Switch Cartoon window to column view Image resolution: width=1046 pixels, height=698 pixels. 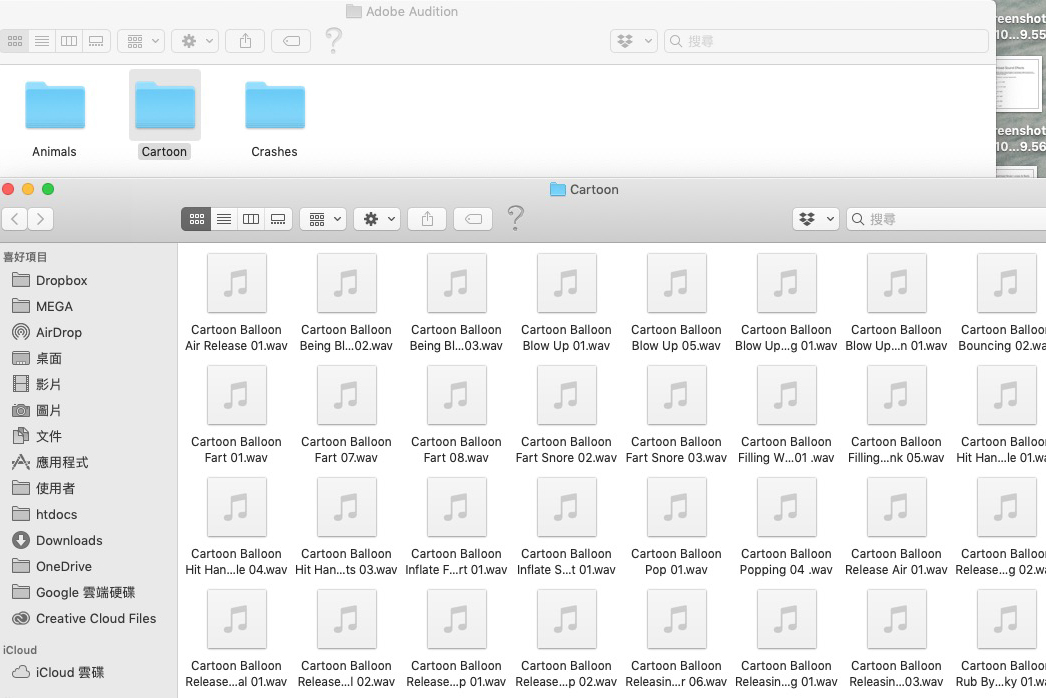point(251,219)
